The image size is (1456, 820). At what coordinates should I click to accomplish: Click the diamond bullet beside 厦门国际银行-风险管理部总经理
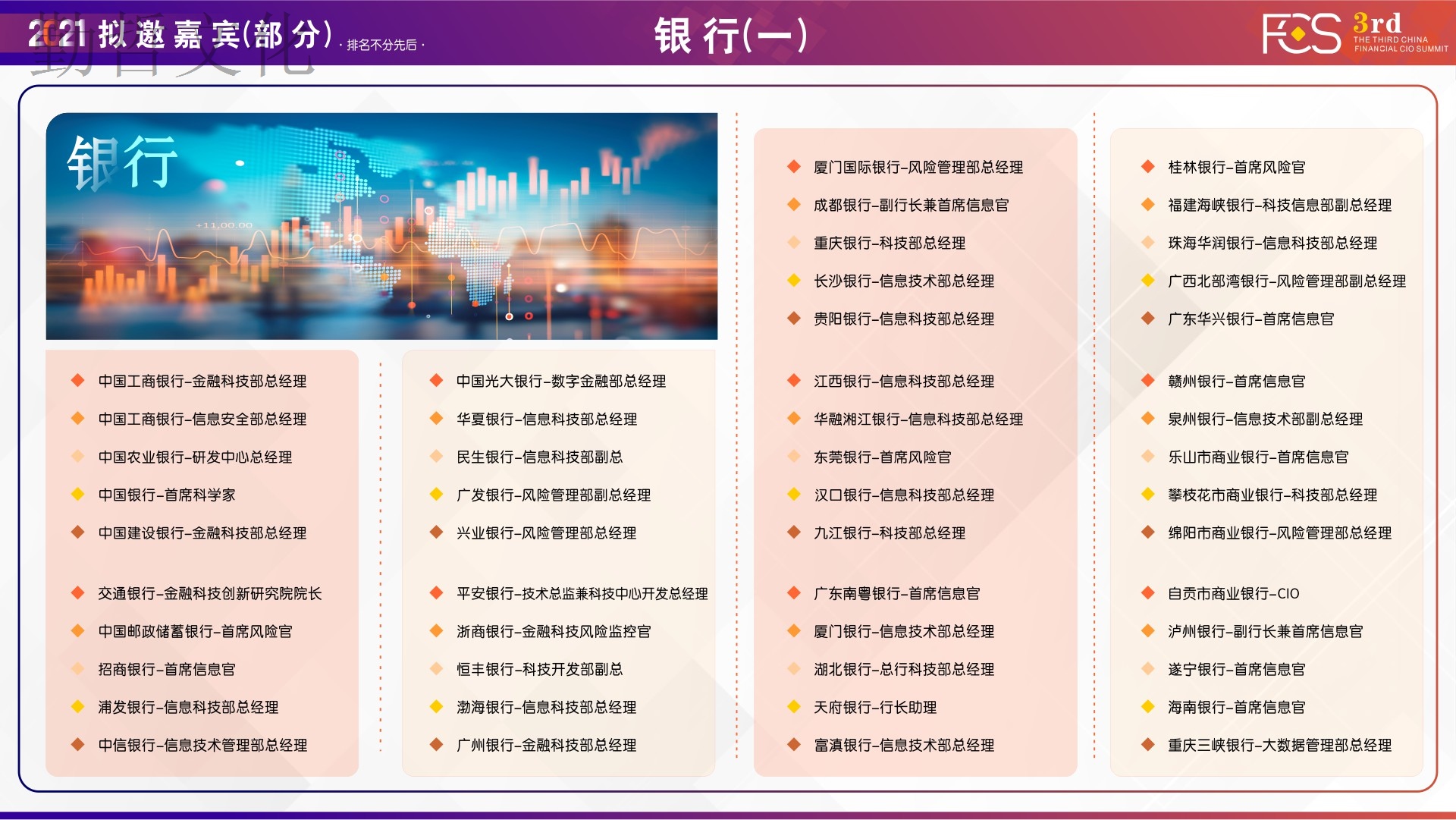click(794, 166)
